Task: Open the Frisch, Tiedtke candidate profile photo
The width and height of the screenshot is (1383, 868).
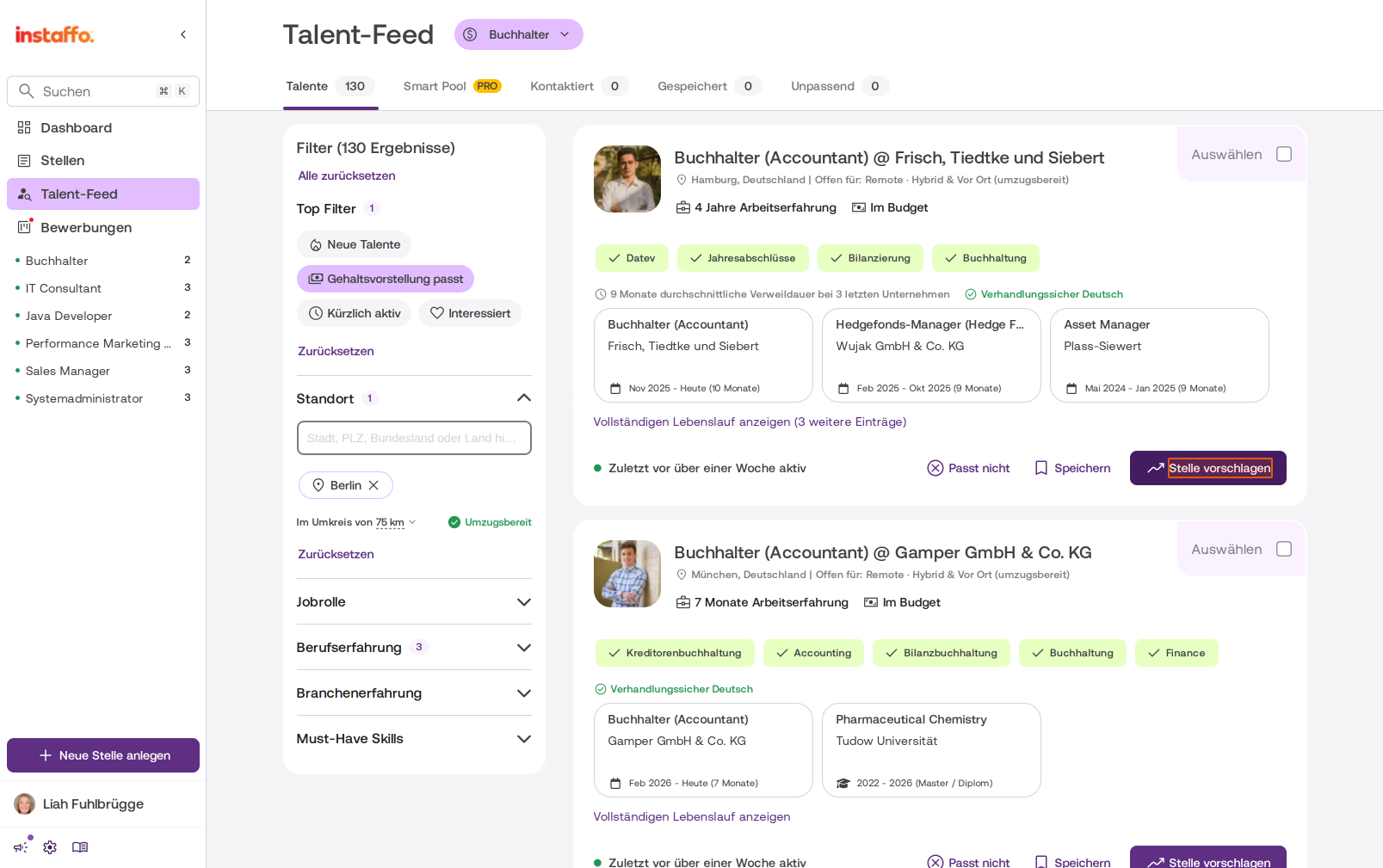Action: pos(627,179)
